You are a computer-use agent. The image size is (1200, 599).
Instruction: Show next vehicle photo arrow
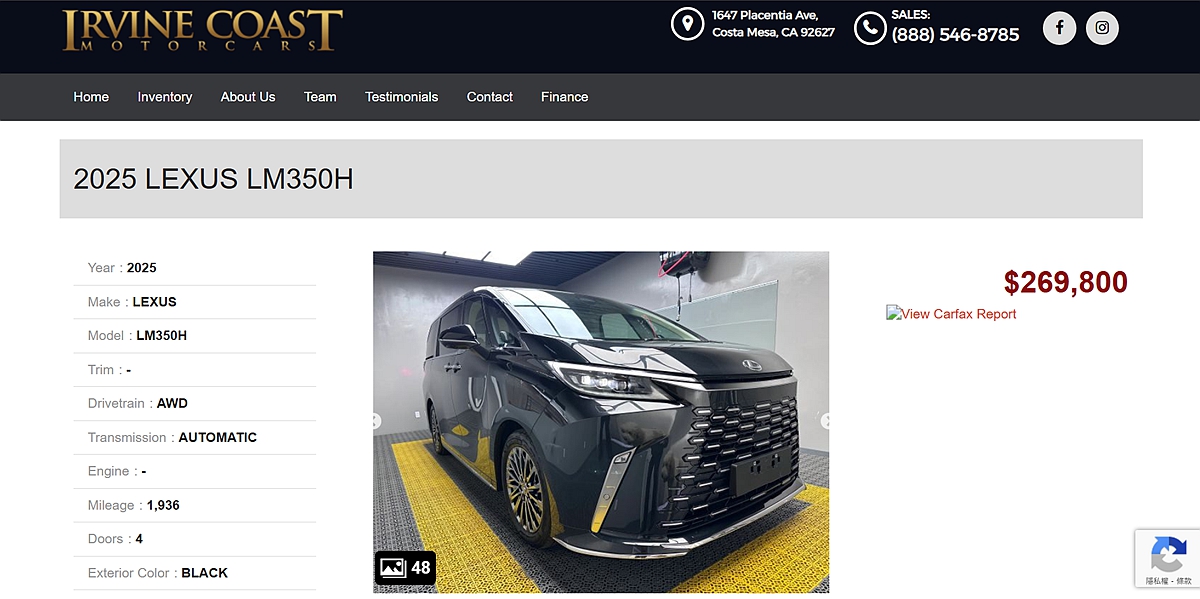[x=826, y=422]
